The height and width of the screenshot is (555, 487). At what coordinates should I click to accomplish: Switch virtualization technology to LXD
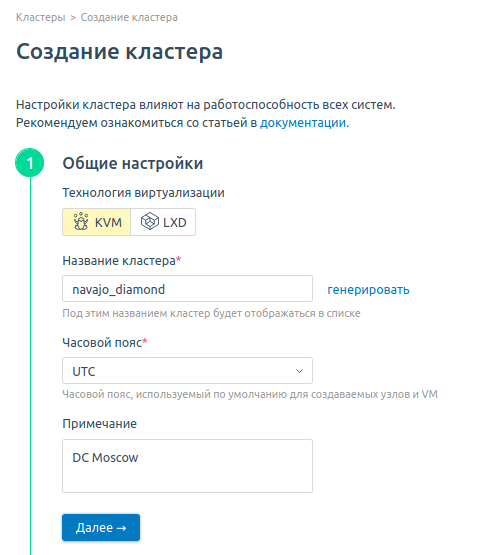coord(163,222)
